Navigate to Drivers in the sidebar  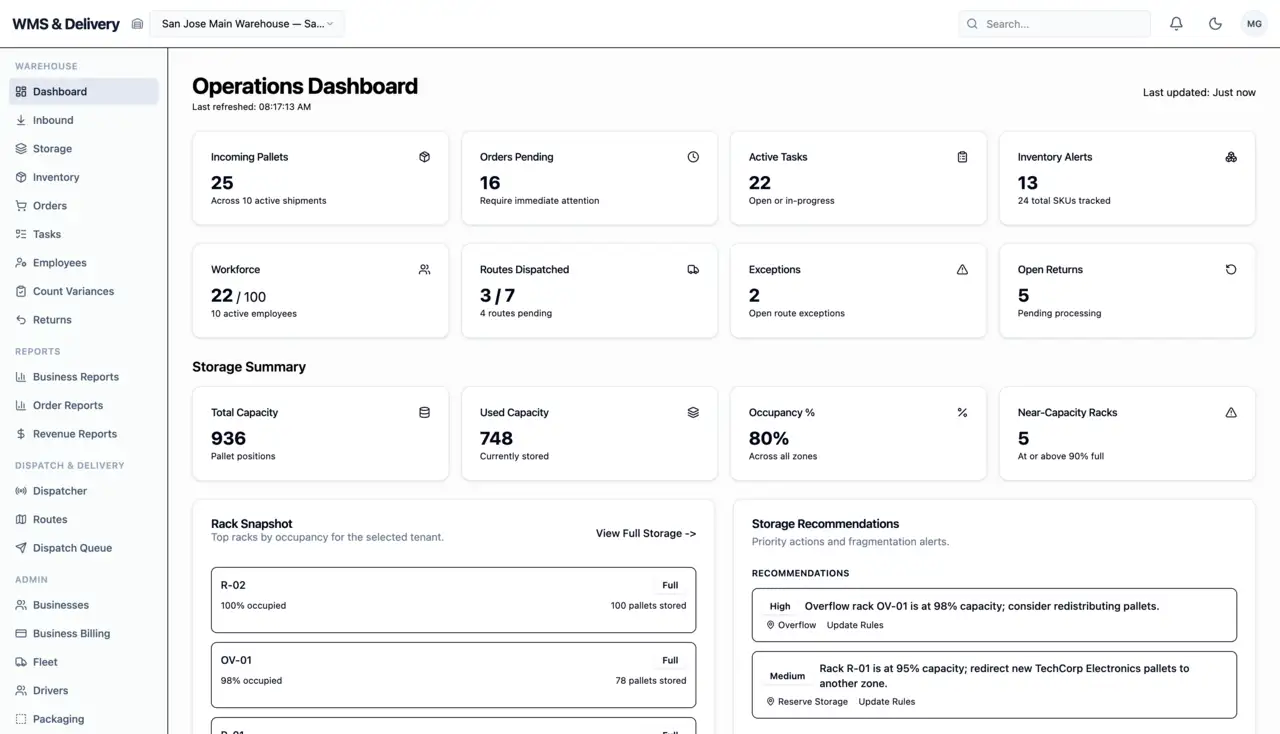pos(84,690)
